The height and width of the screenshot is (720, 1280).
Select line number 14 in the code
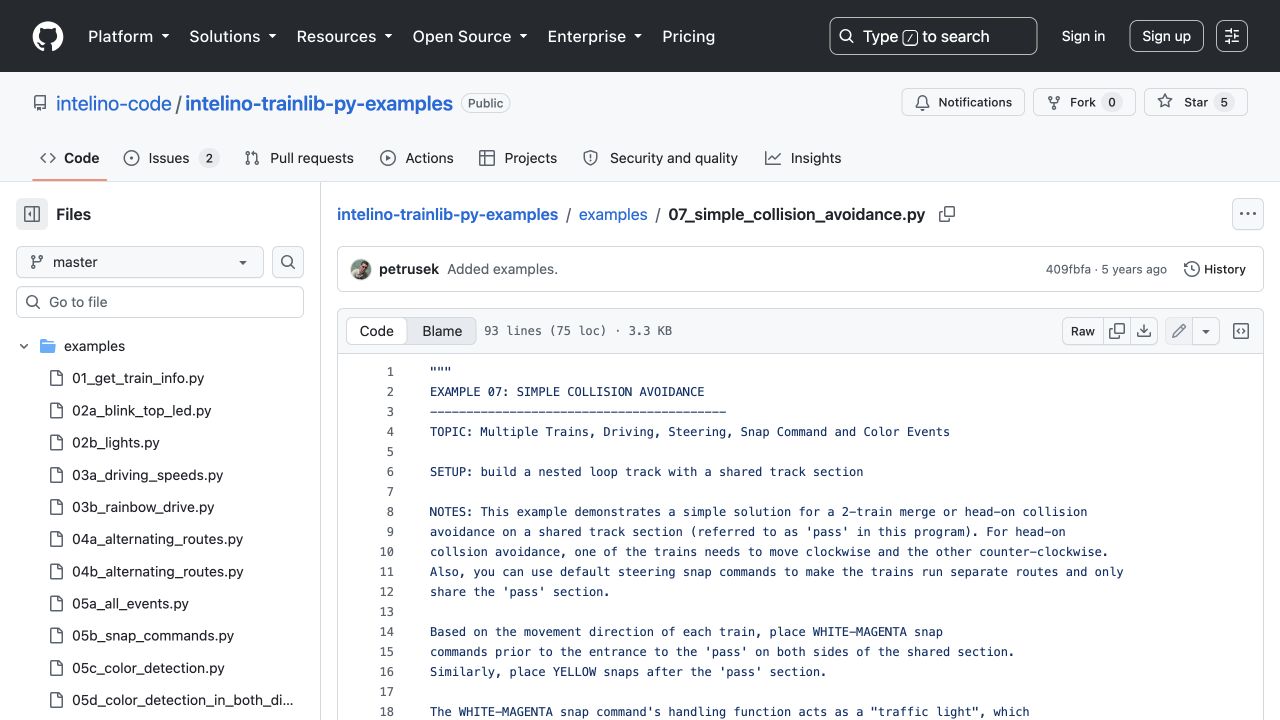(387, 632)
